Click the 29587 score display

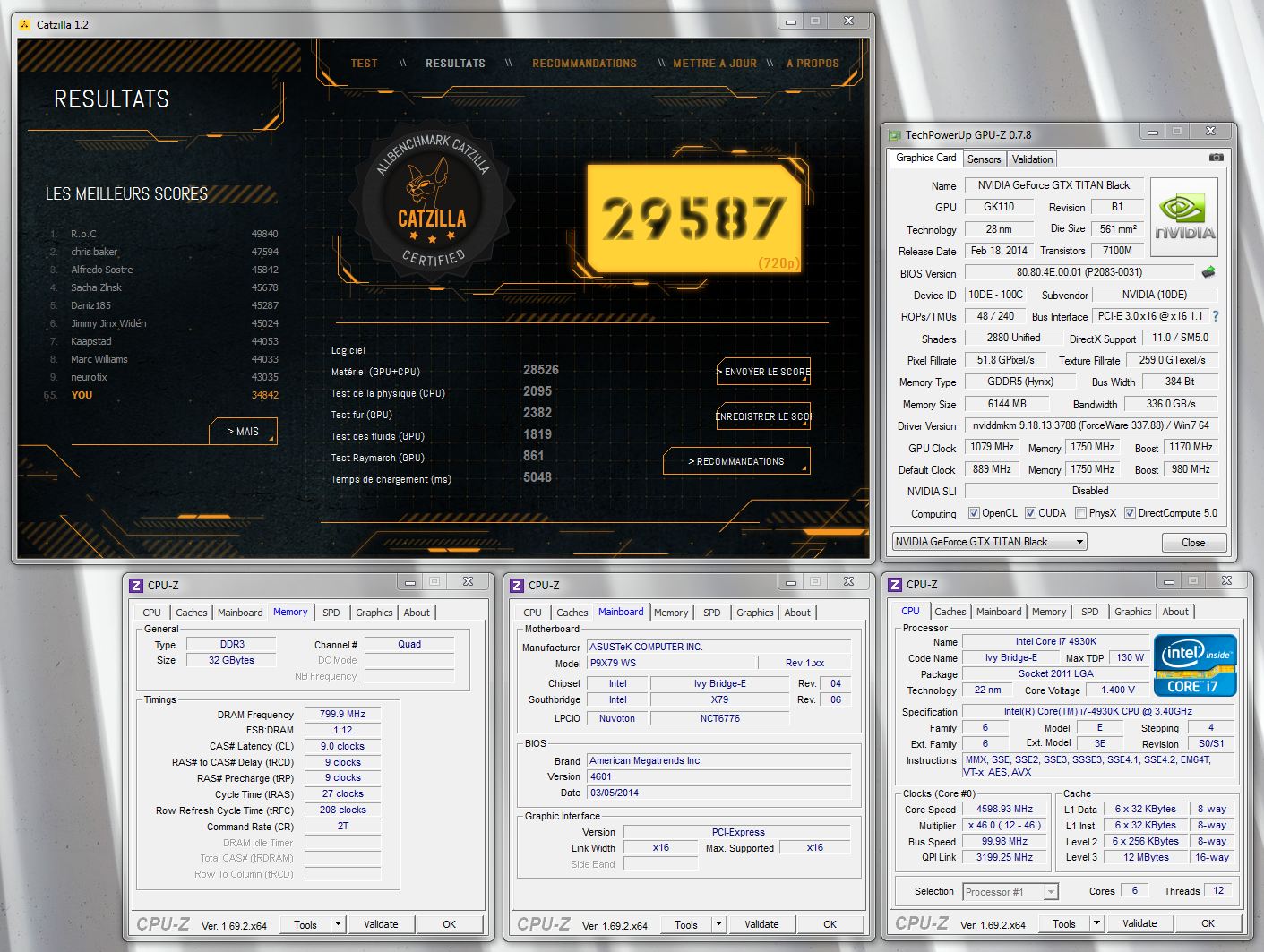point(694,219)
